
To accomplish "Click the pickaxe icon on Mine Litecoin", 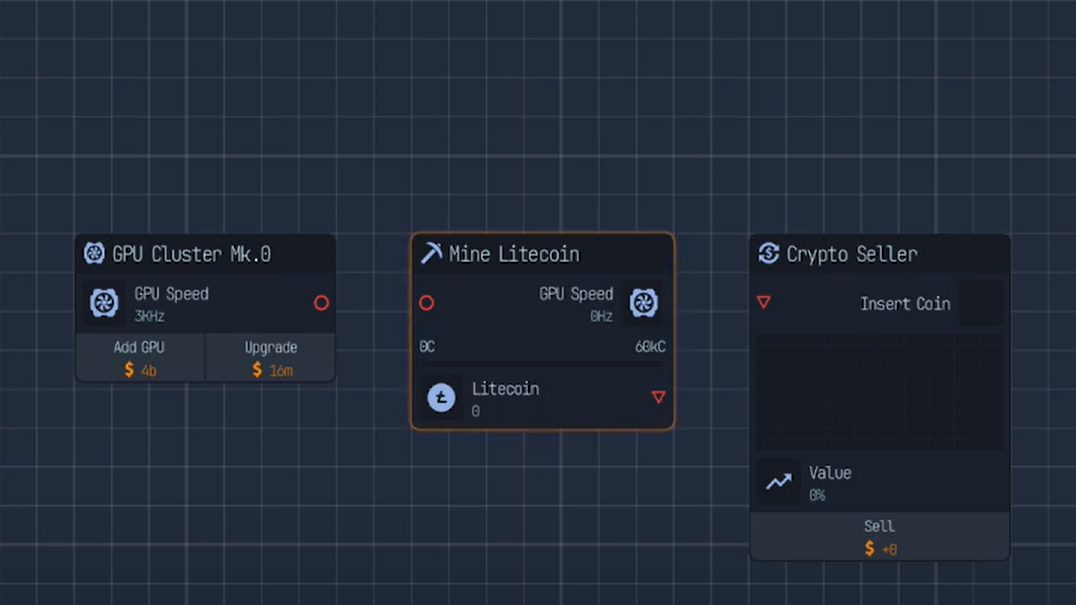I will (431, 253).
